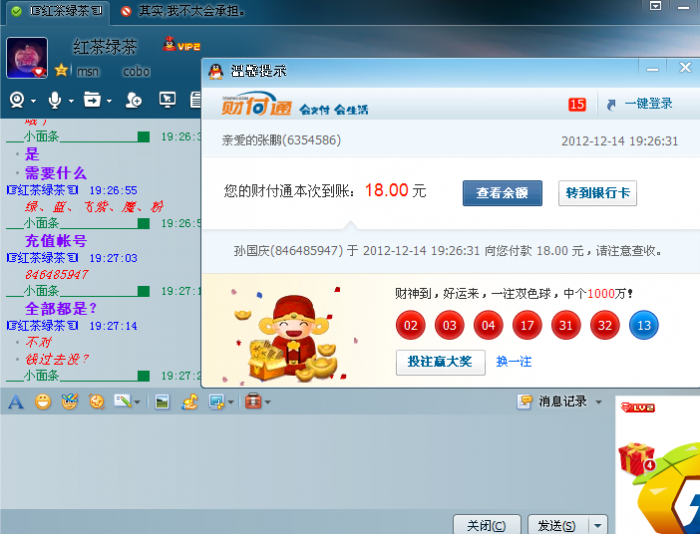Click 18.00 amount in Tenpay notice
Viewport: 700px width, 534px height.
point(387,191)
